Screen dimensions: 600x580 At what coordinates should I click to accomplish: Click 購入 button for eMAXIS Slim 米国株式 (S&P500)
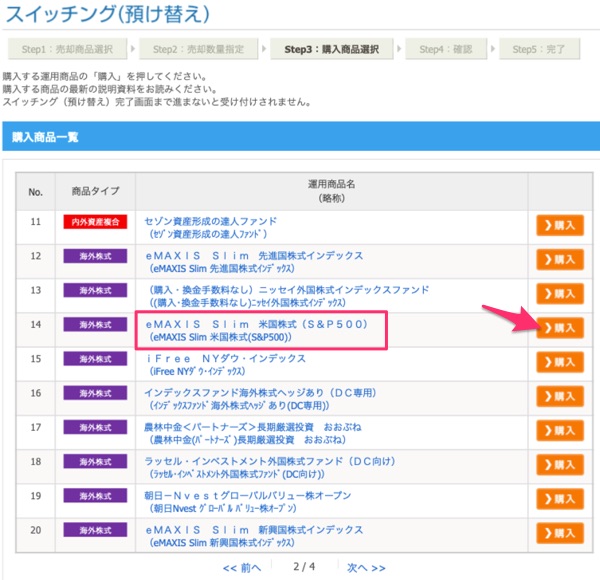coord(560,328)
